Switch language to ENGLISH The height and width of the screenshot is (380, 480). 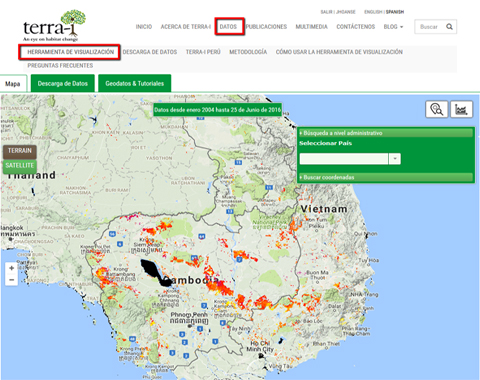coord(373,12)
